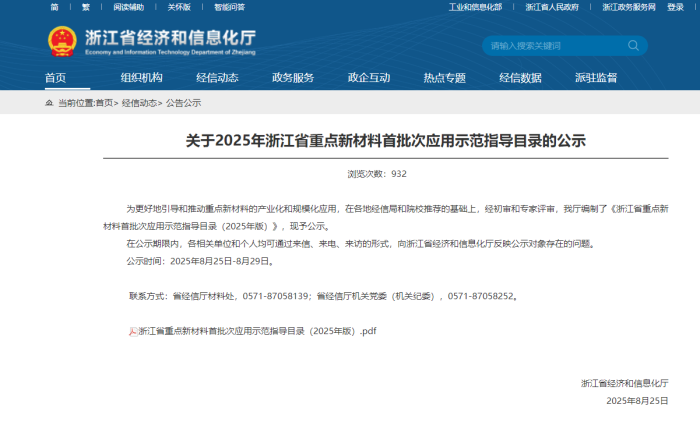Click the search magnifier icon
Screen dimensions: 700x429
pyautogui.click(x=632, y=46)
